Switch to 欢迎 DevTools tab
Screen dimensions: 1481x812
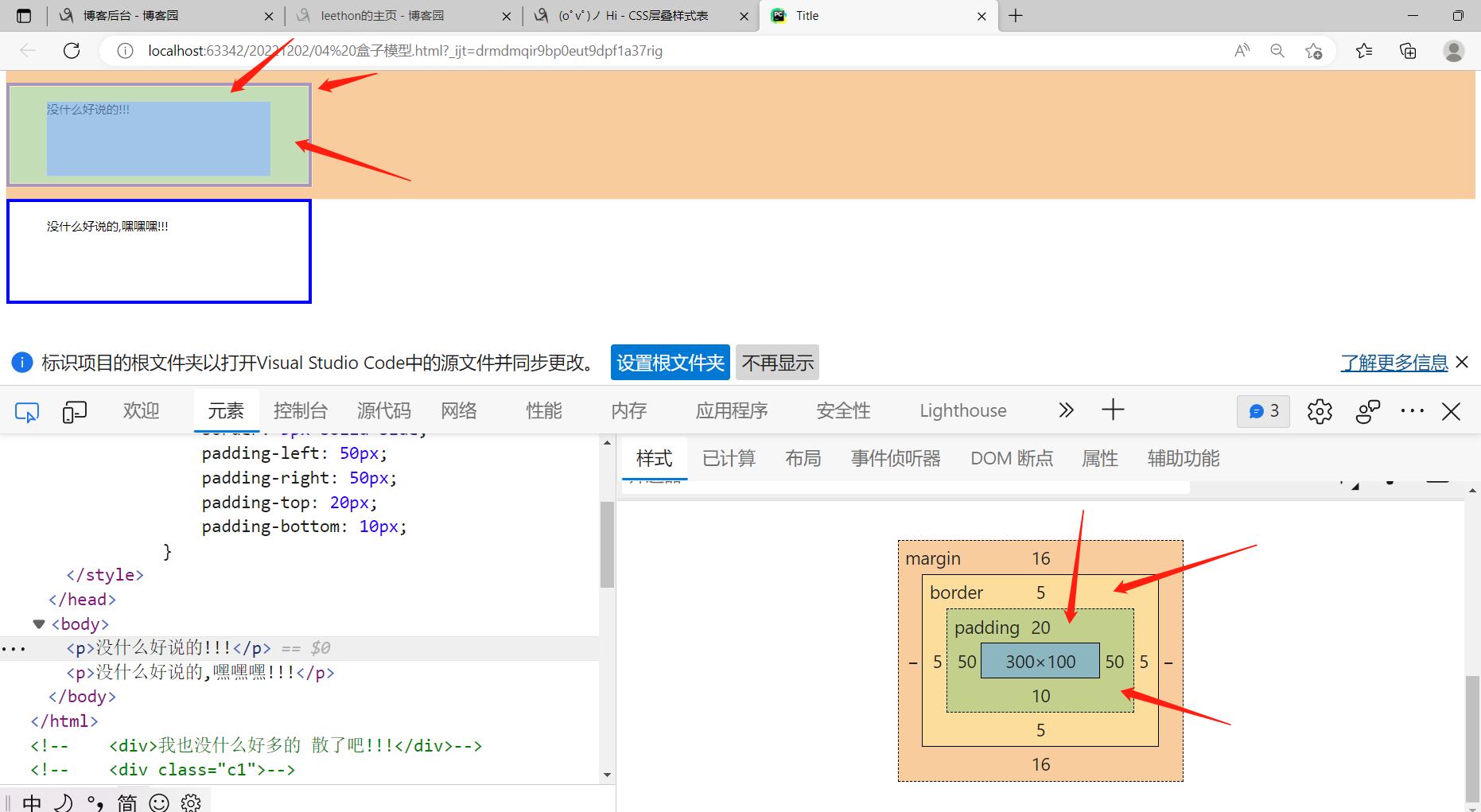pyautogui.click(x=142, y=410)
